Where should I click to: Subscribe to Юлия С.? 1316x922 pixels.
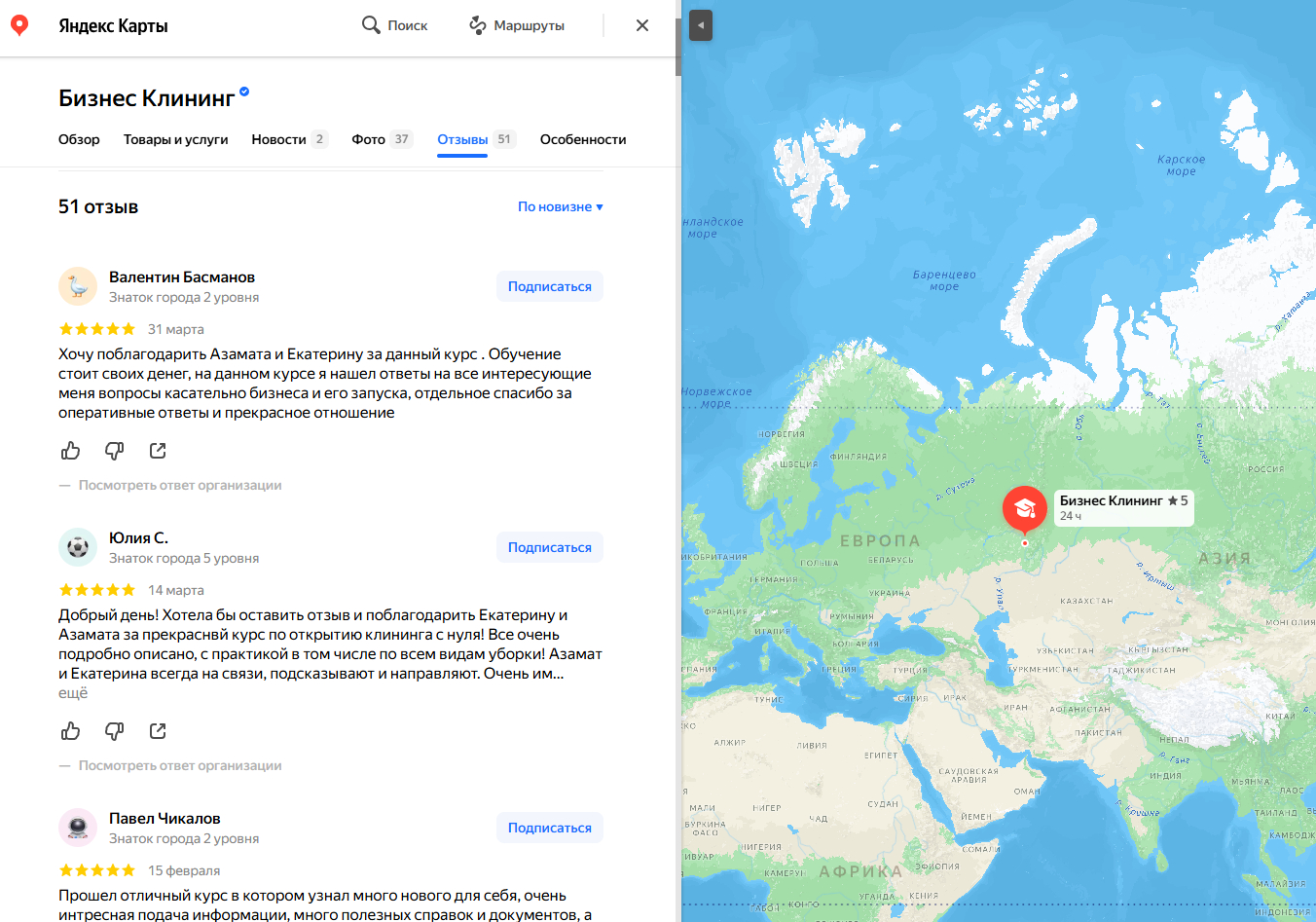pos(550,547)
